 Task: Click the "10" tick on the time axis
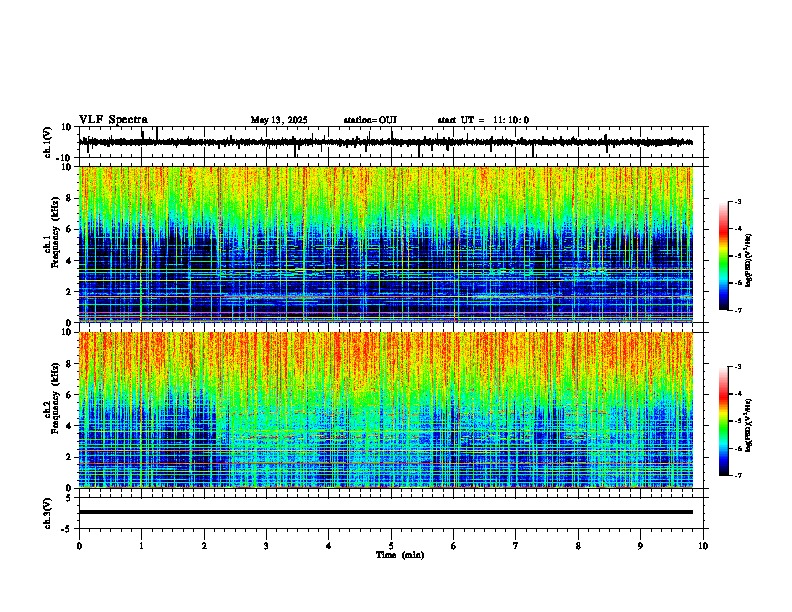tap(703, 546)
